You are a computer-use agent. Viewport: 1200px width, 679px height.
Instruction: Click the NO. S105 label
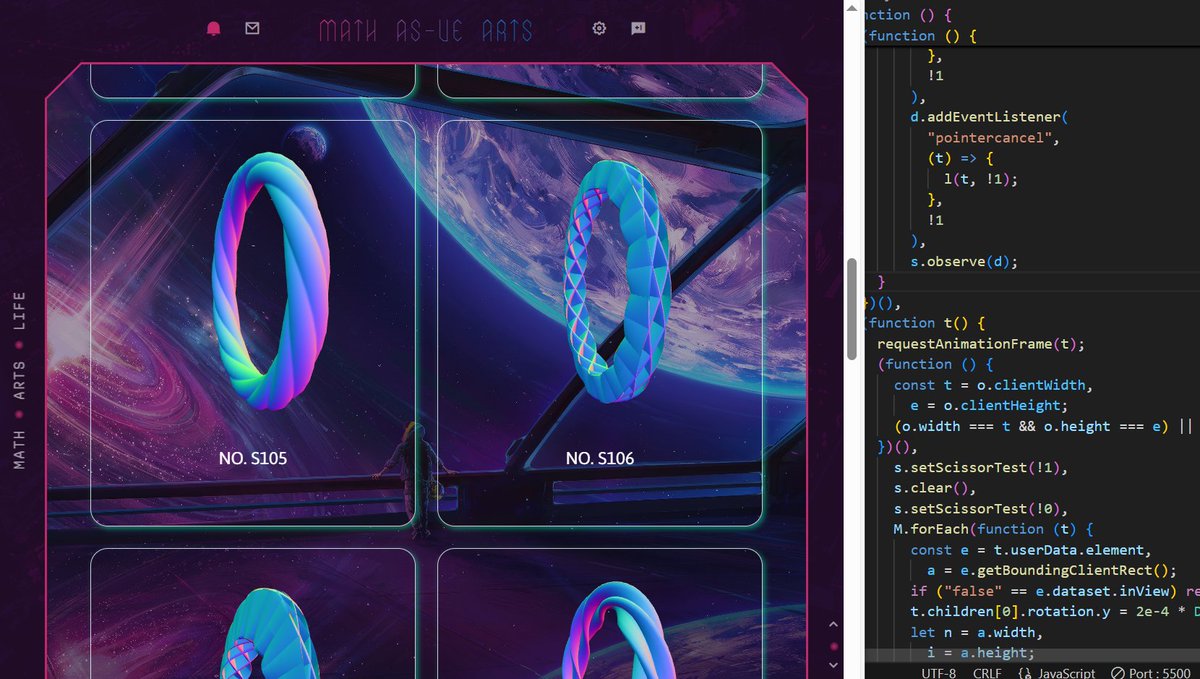253,458
